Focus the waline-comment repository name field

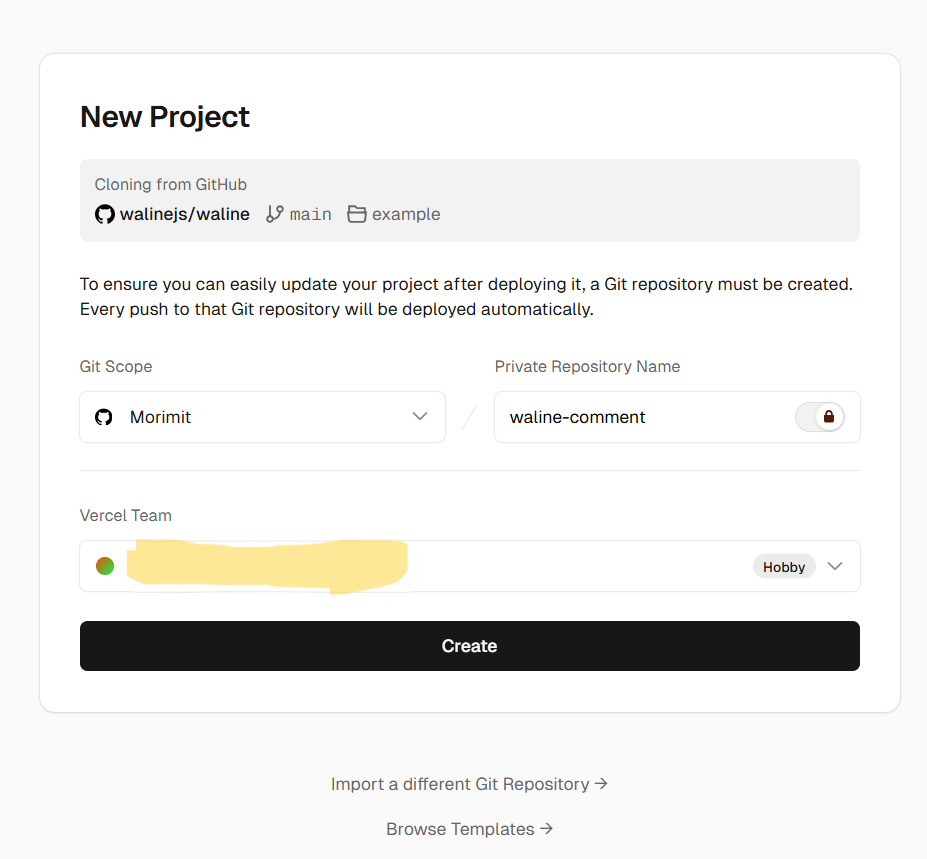pos(640,417)
